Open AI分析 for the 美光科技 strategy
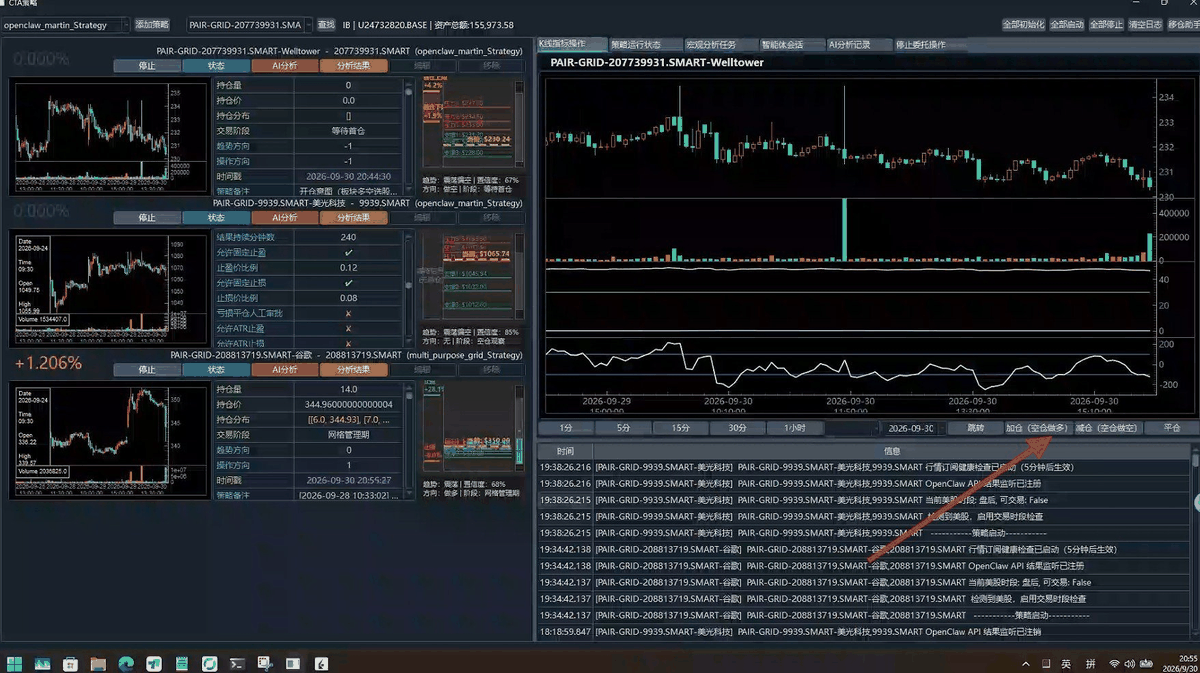 (x=285, y=217)
